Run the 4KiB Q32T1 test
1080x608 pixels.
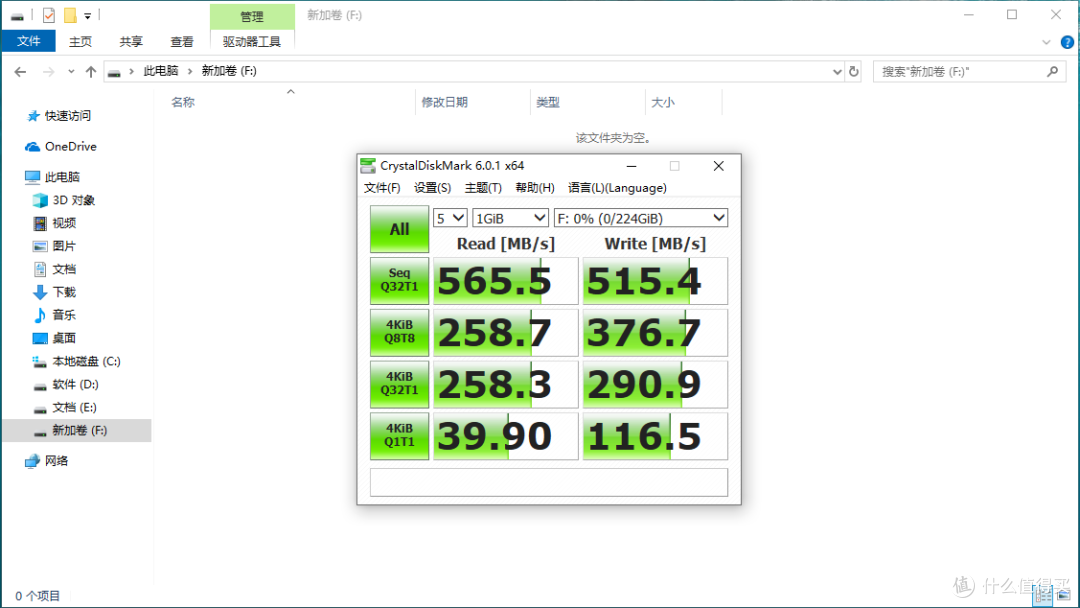coord(399,384)
